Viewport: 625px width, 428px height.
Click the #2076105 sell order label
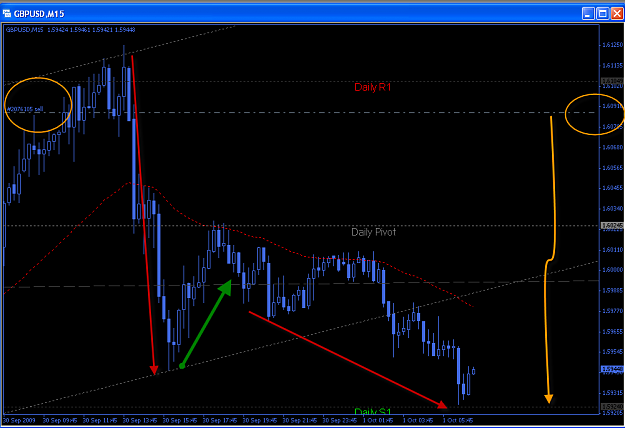tap(25, 109)
